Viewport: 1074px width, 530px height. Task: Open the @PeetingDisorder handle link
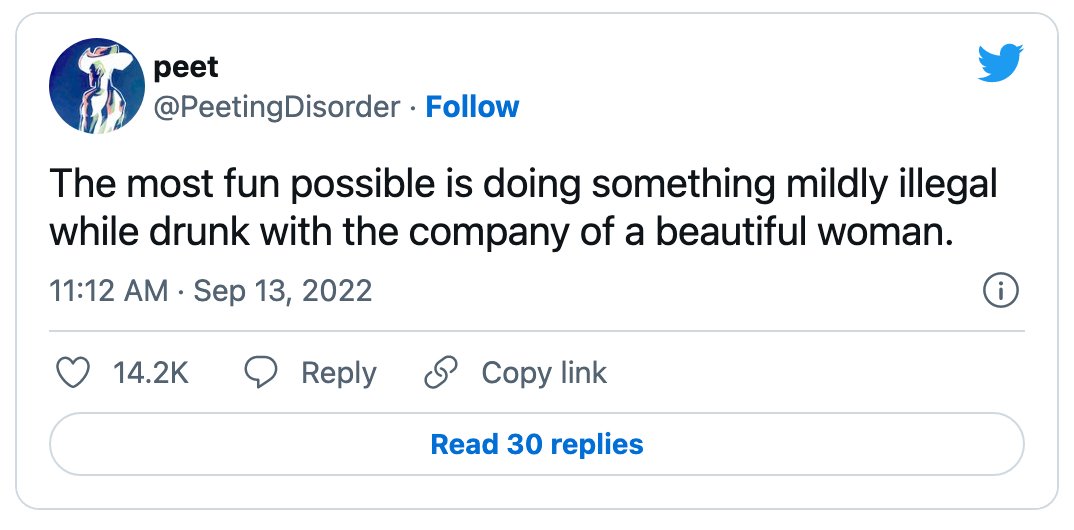(277, 107)
